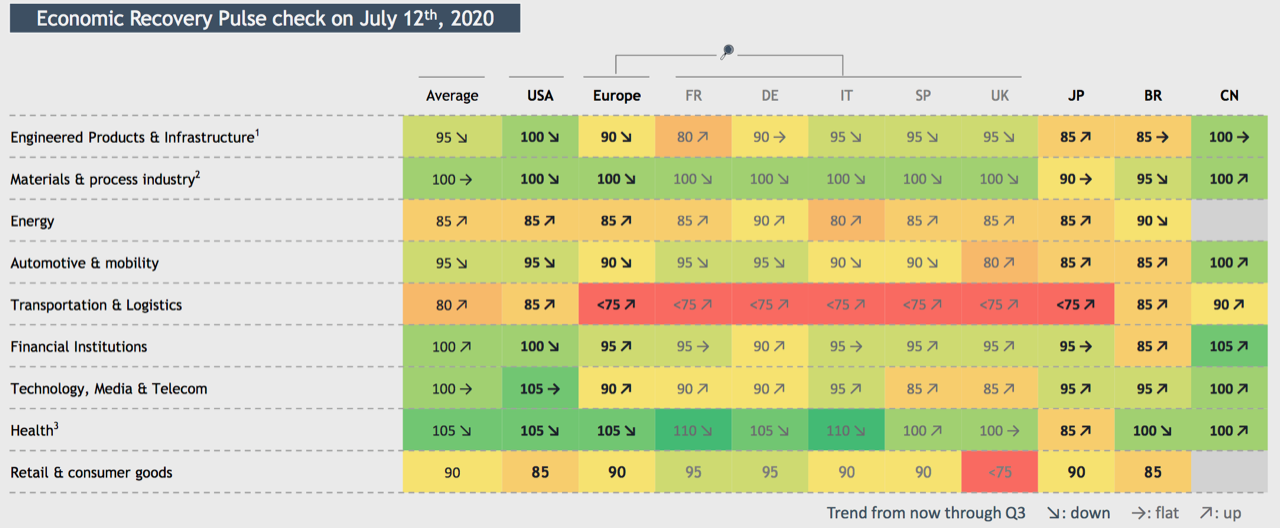Click the 'Trend from now through Q3' text

click(x=927, y=513)
